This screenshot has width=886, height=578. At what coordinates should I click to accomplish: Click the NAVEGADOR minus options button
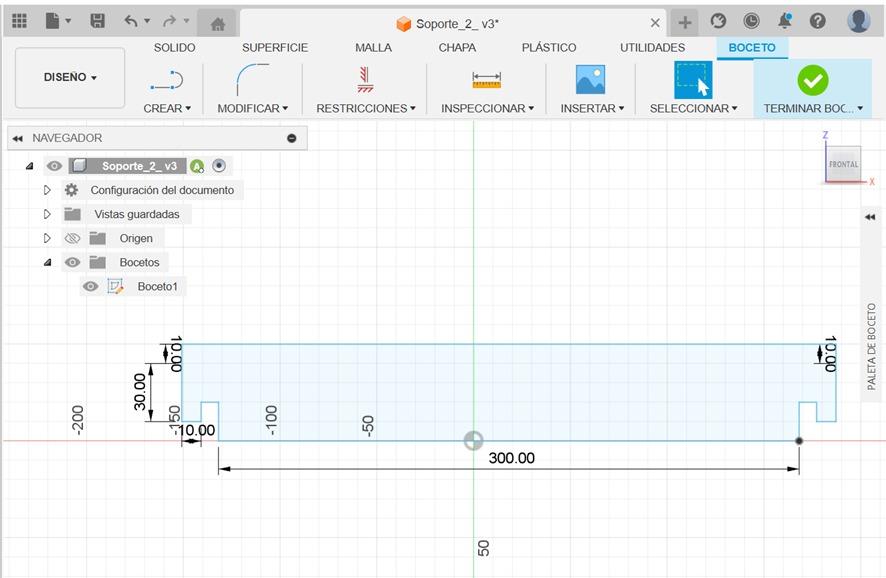[x=292, y=138]
